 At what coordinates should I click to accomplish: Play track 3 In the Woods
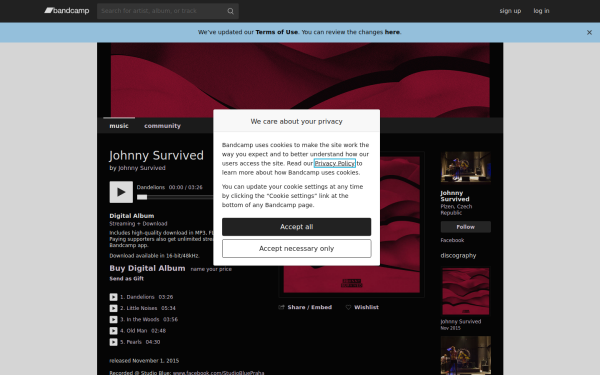coord(113,320)
